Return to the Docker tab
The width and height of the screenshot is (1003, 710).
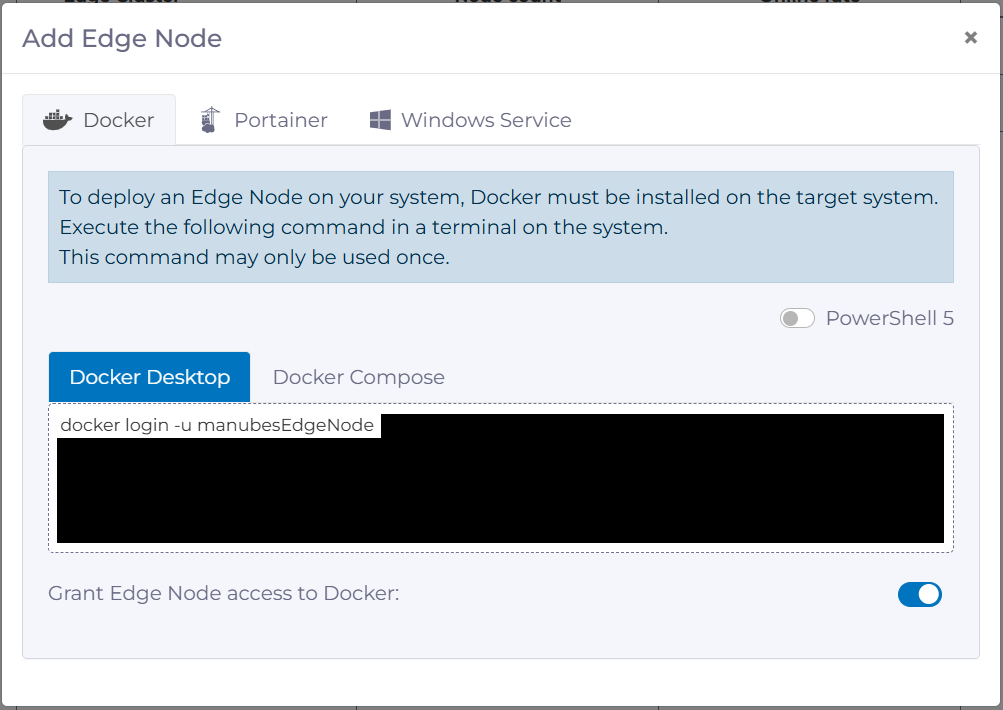(x=99, y=119)
